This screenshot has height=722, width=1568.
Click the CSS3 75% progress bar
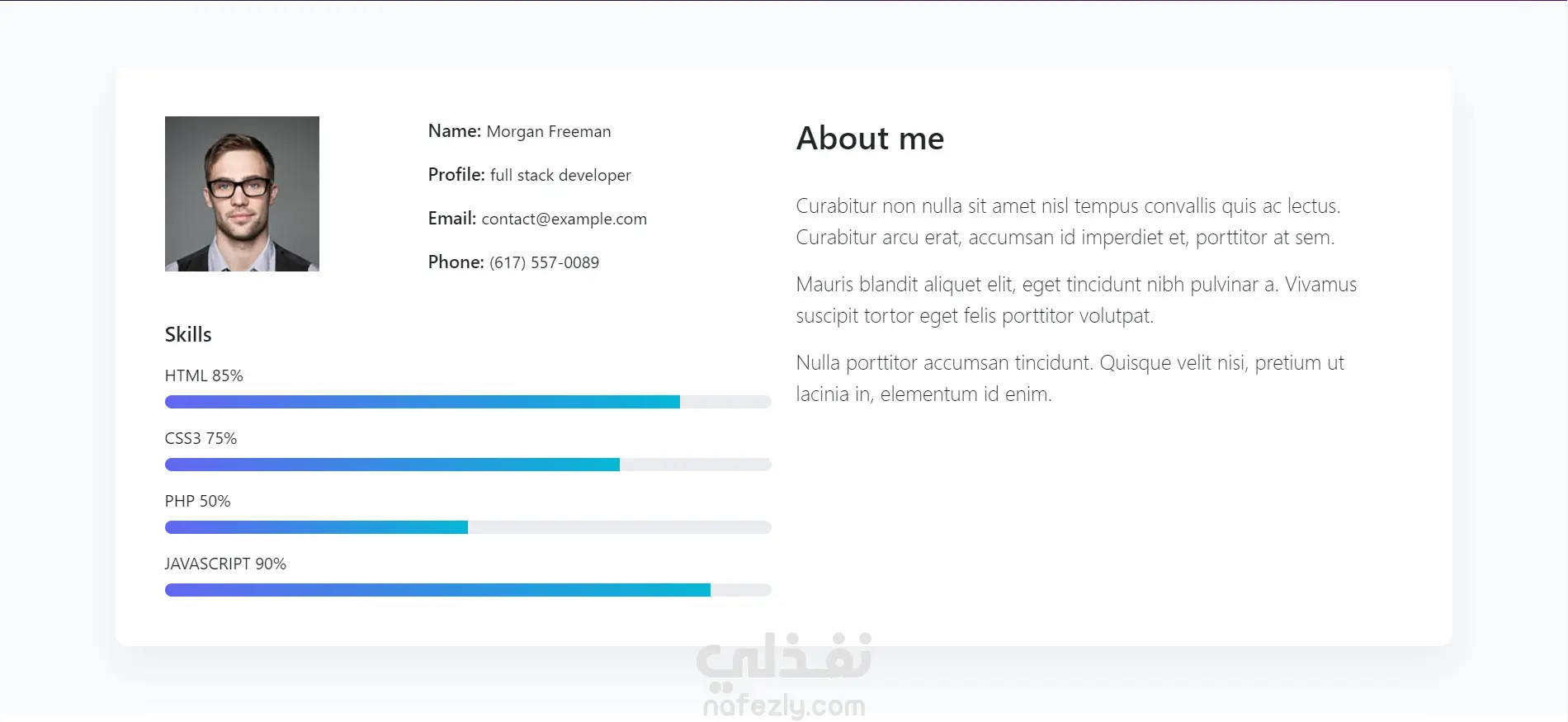tap(468, 465)
